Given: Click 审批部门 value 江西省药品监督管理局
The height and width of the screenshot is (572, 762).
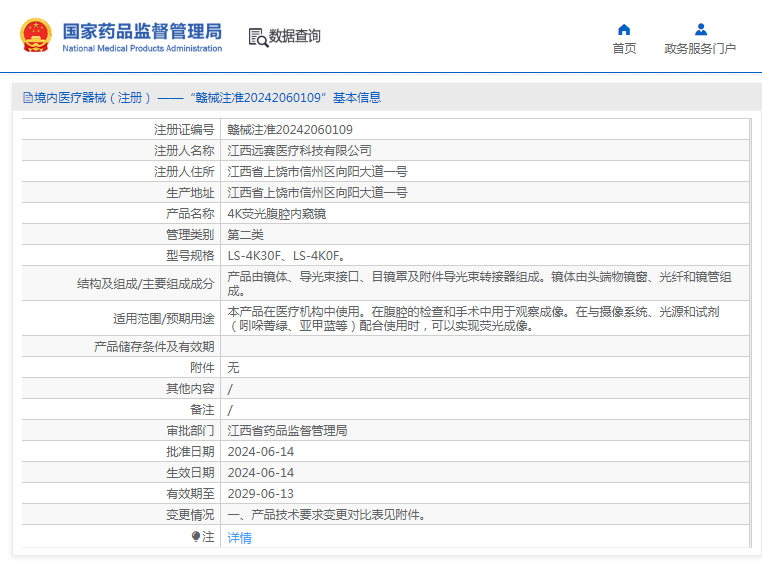Looking at the screenshot, I should [x=287, y=431].
